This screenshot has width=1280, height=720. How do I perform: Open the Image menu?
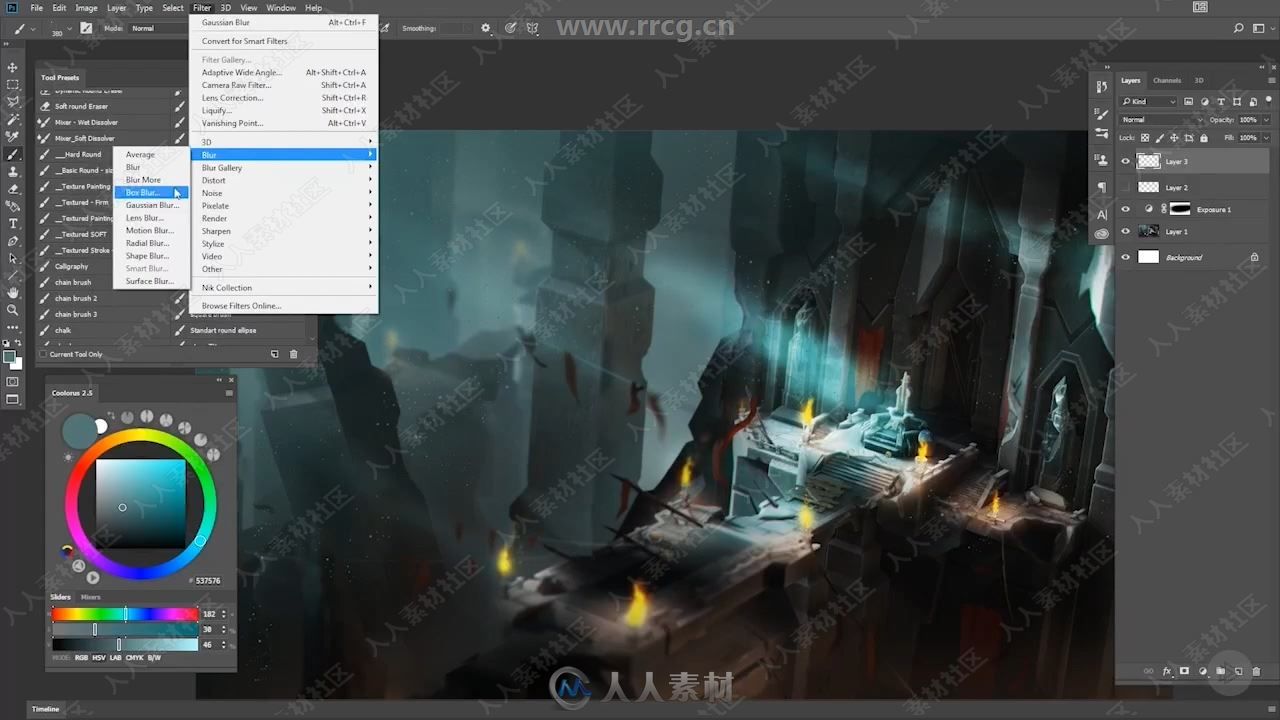(x=86, y=8)
